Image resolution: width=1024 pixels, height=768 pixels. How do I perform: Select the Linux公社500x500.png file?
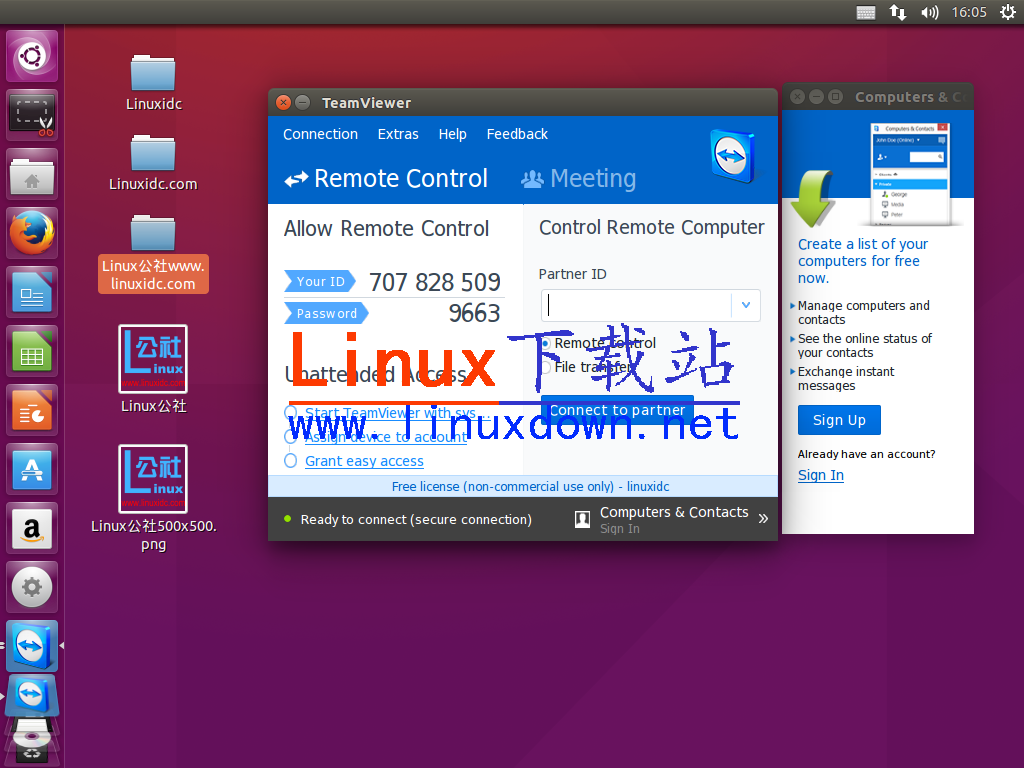coord(153,498)
